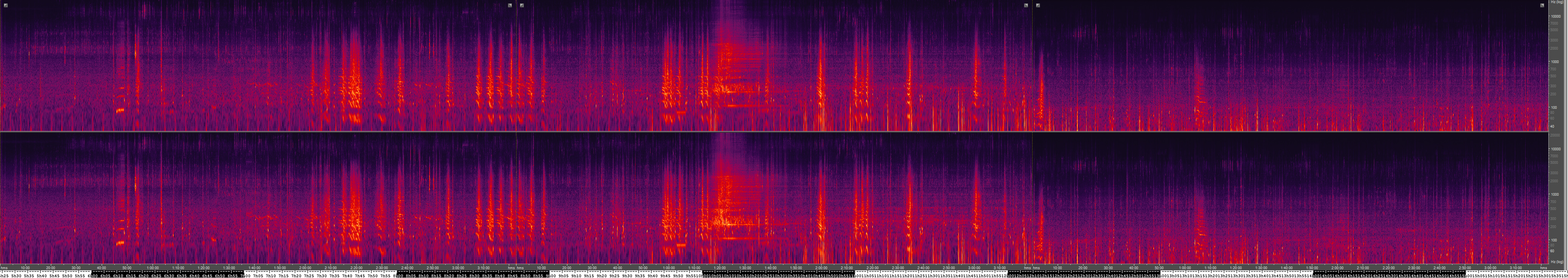1568x278 pixels.
Task: Click the fade-out handle of the first clip
Action: coord(510,5)
